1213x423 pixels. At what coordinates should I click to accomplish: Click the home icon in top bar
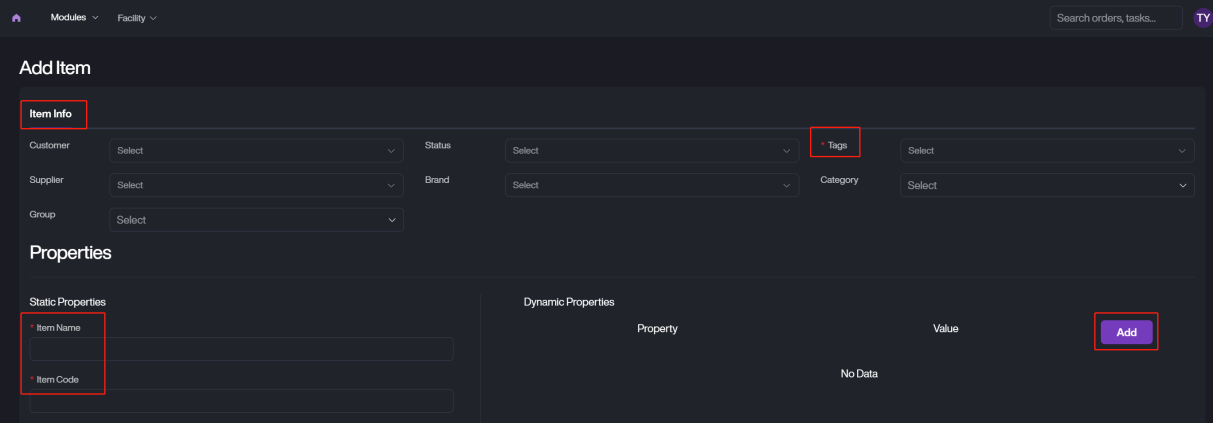click(16, 18)
